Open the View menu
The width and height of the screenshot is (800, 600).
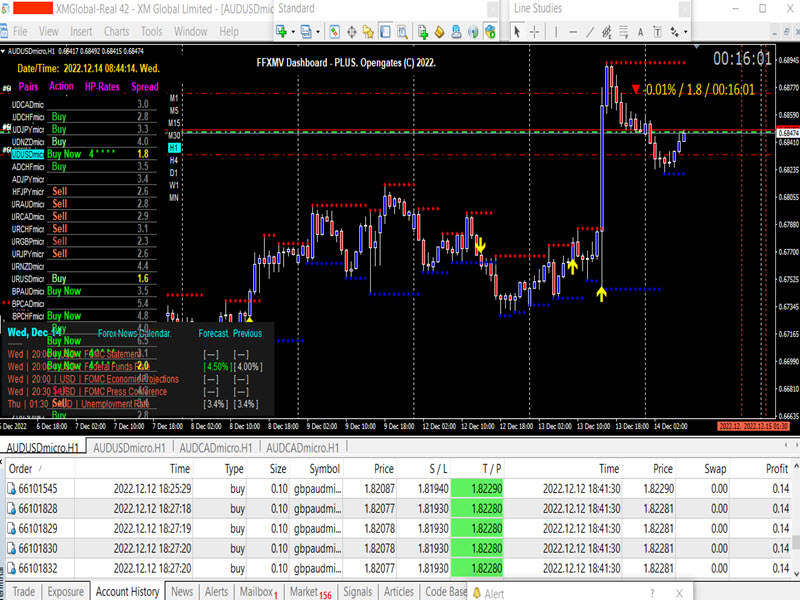tap(48, 32)
